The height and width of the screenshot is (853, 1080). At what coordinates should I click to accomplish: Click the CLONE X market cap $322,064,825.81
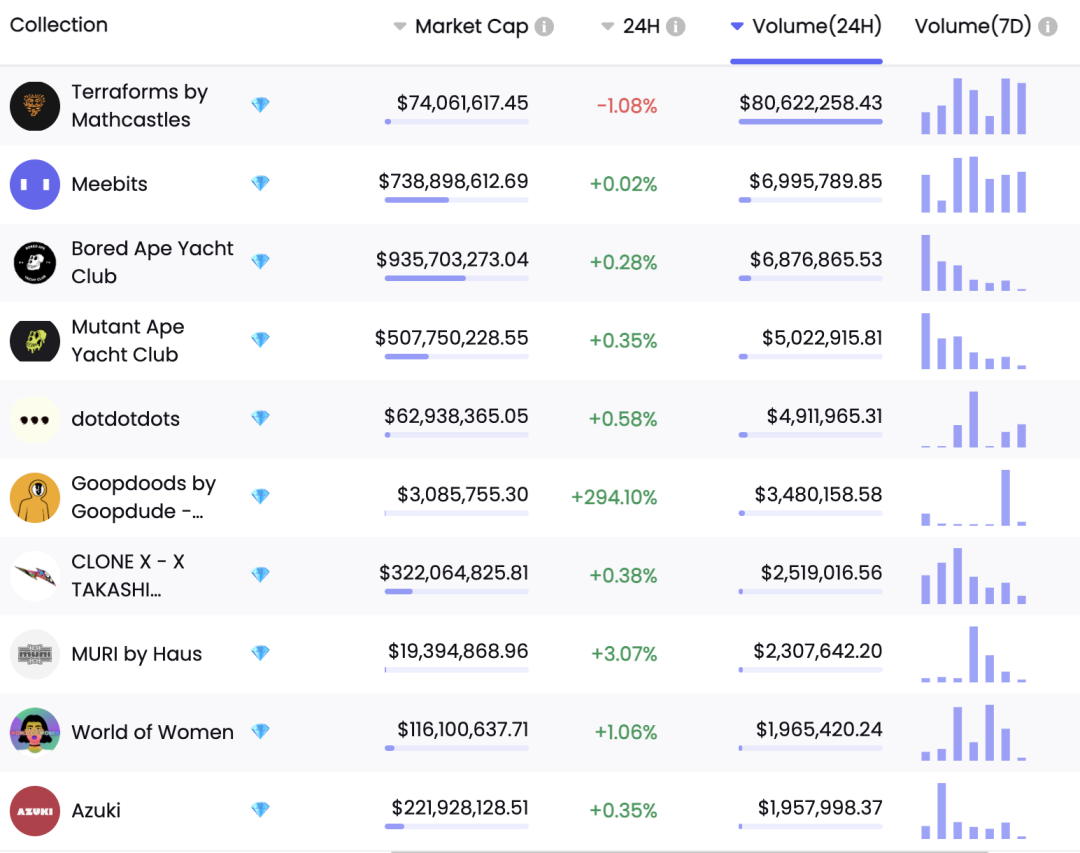[x=454, y=573]
